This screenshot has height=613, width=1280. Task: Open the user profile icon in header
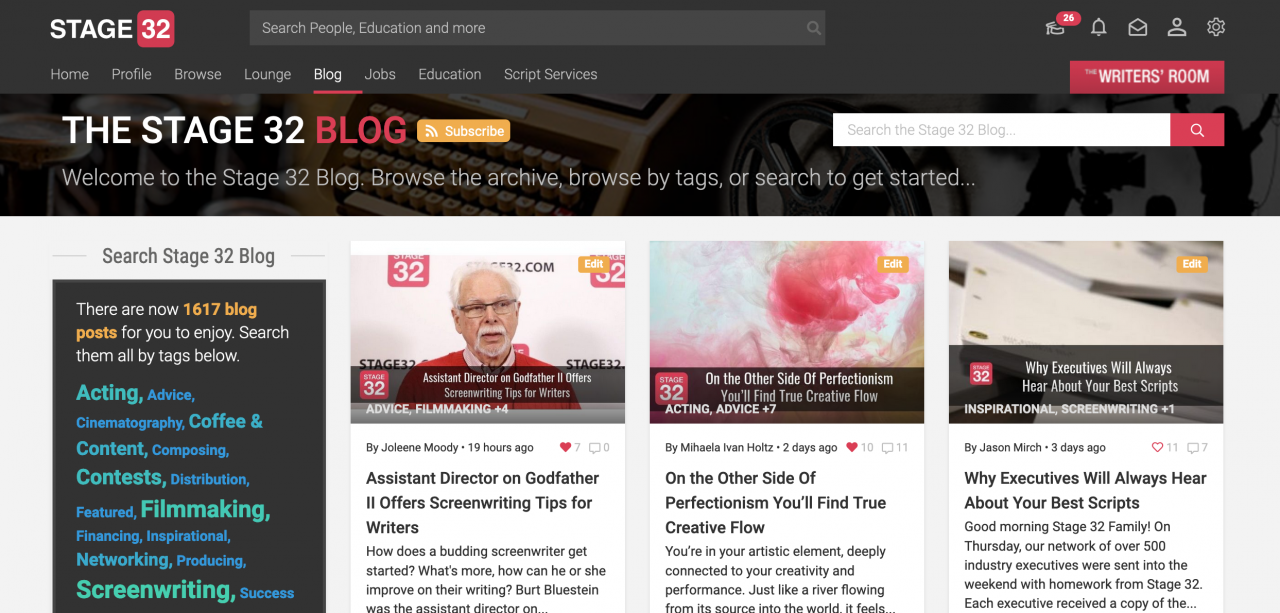click(x=1177, y=28)
